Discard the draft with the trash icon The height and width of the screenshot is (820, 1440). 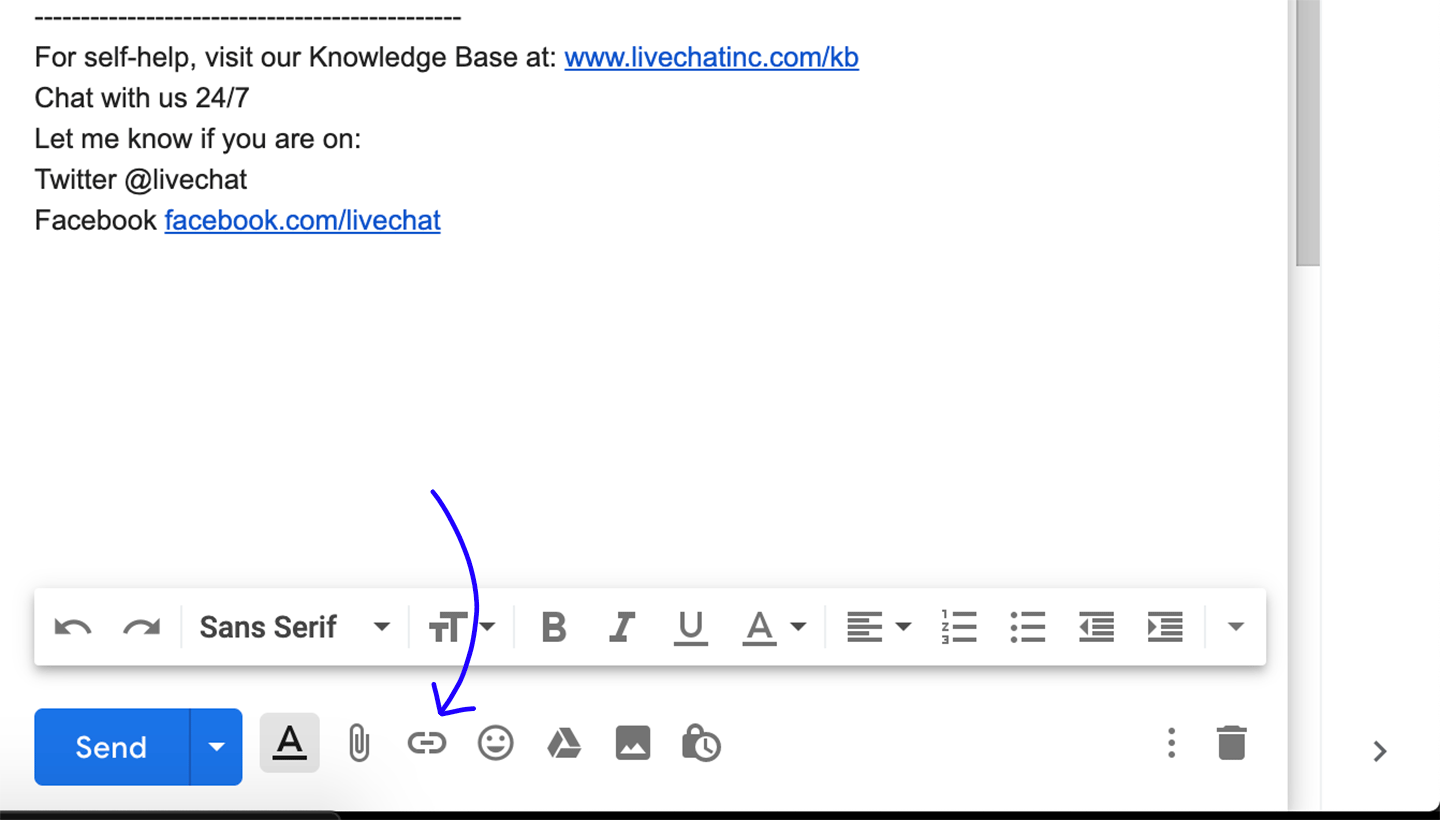[x=1232, y=743]
